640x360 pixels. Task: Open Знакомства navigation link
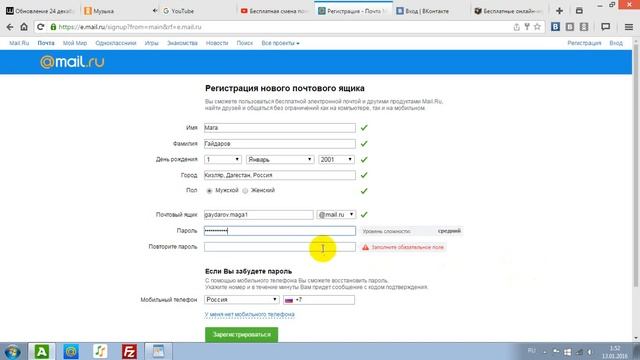coord(182,43)
